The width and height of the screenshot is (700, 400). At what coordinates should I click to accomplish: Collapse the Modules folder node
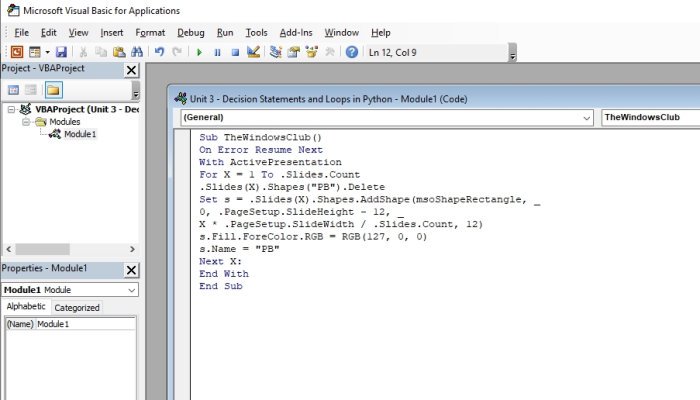[26, 122]
